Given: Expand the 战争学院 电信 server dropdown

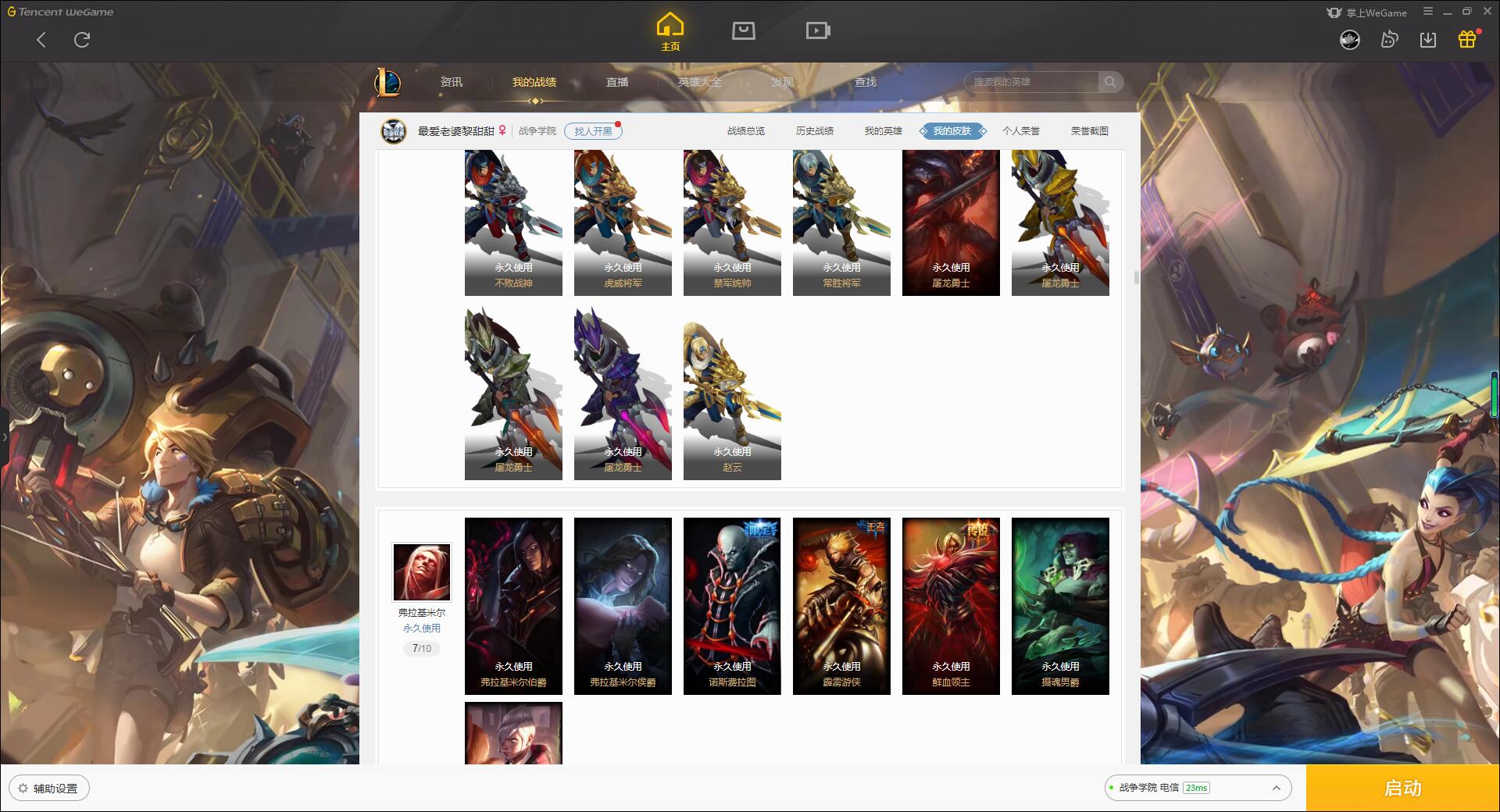Looking at the screenshot, I should tap(1198, 788).
